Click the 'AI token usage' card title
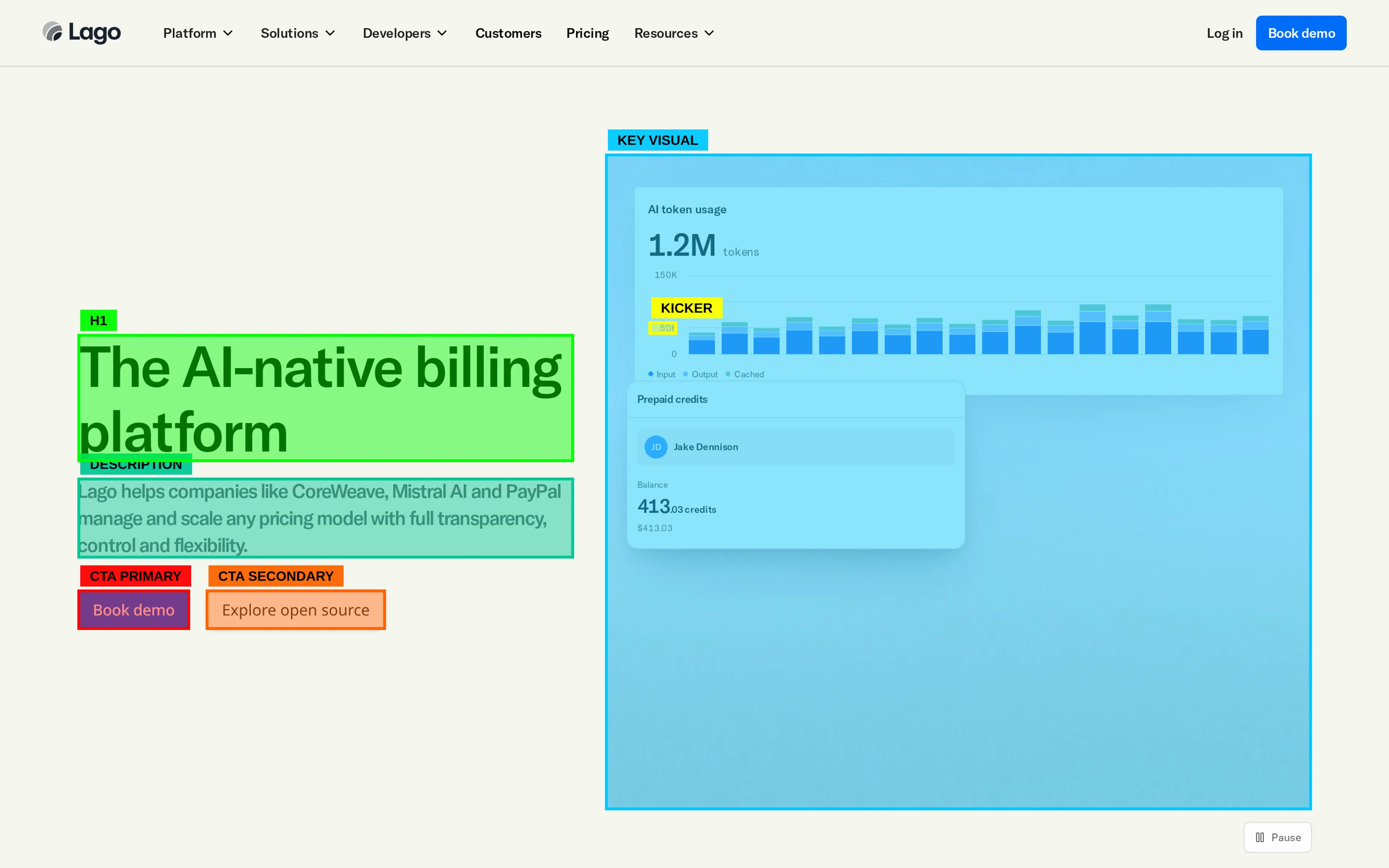The image size is (1389, 868). click(x=687, y=209)
